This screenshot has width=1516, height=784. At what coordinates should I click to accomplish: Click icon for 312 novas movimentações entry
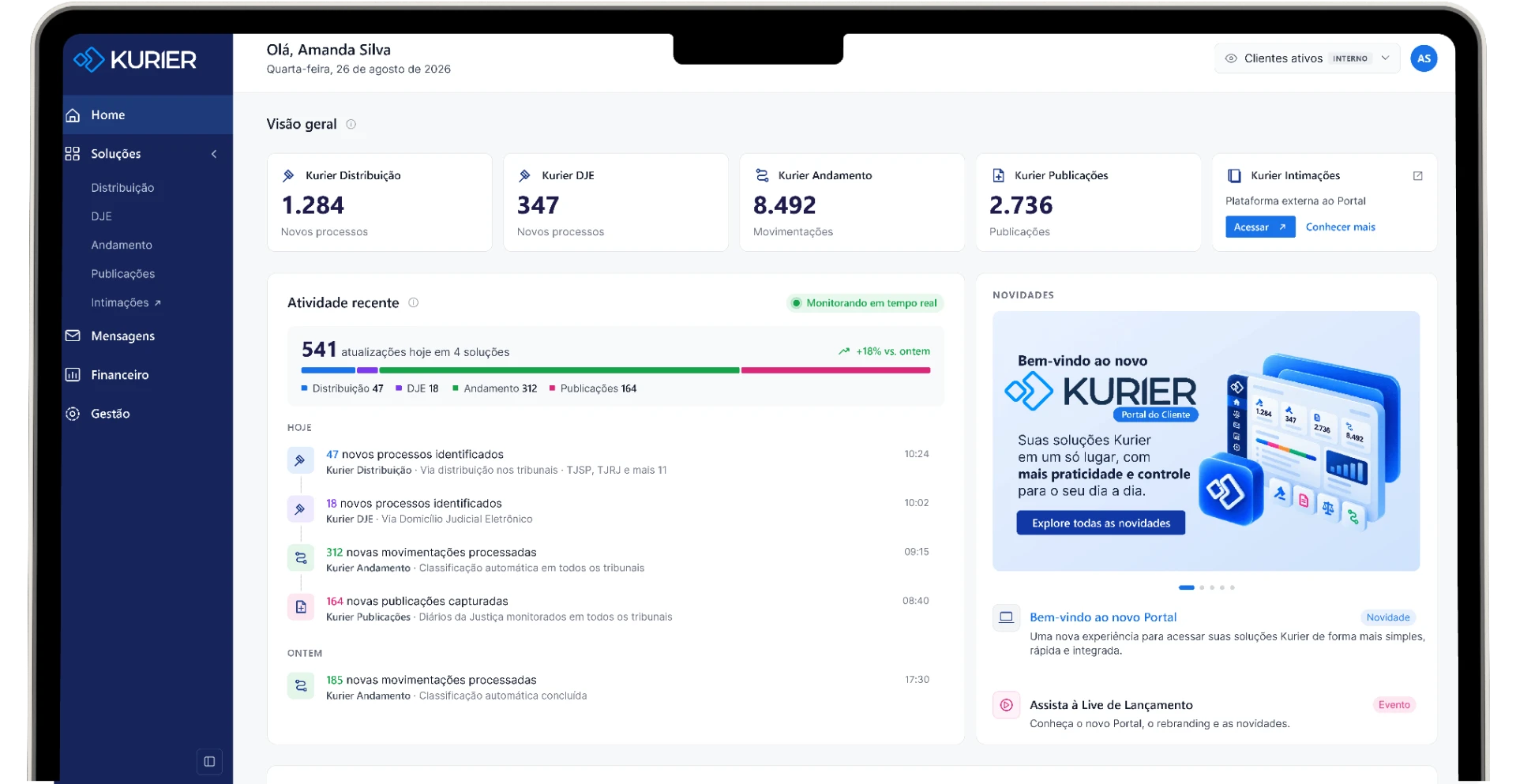click(x=300, y=558)
